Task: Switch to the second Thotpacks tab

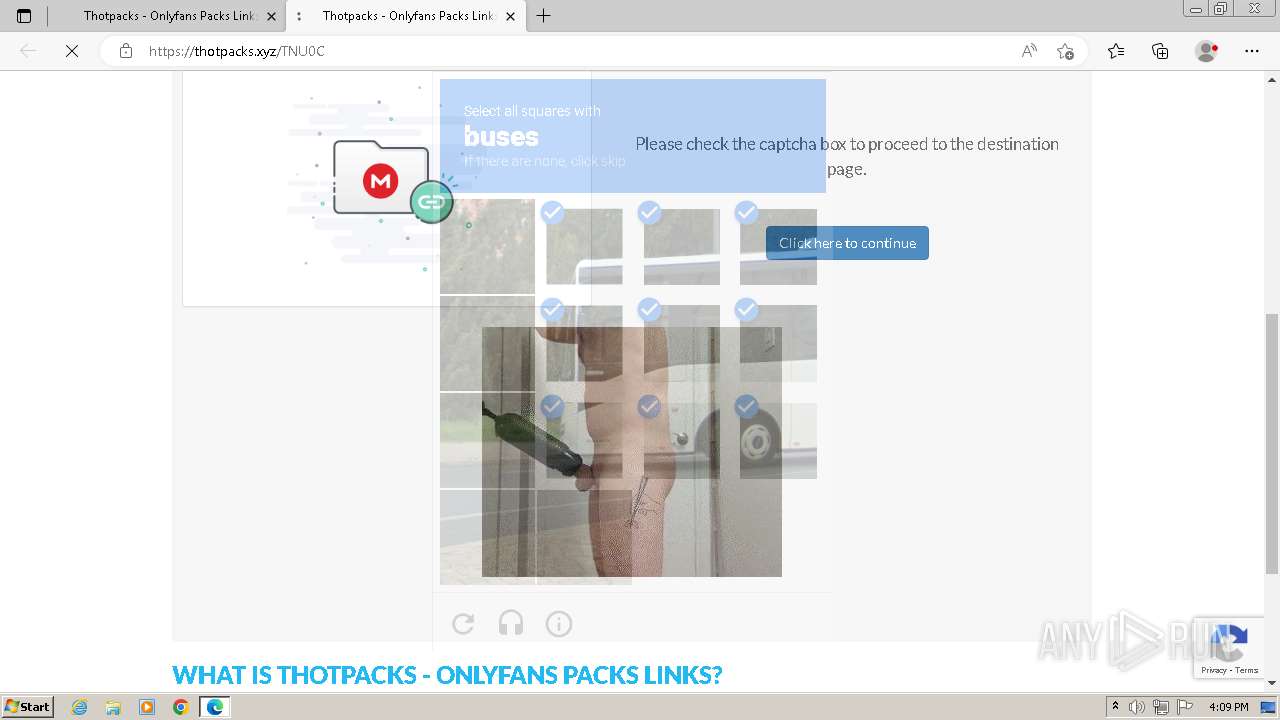Action: tap(406, 16)
